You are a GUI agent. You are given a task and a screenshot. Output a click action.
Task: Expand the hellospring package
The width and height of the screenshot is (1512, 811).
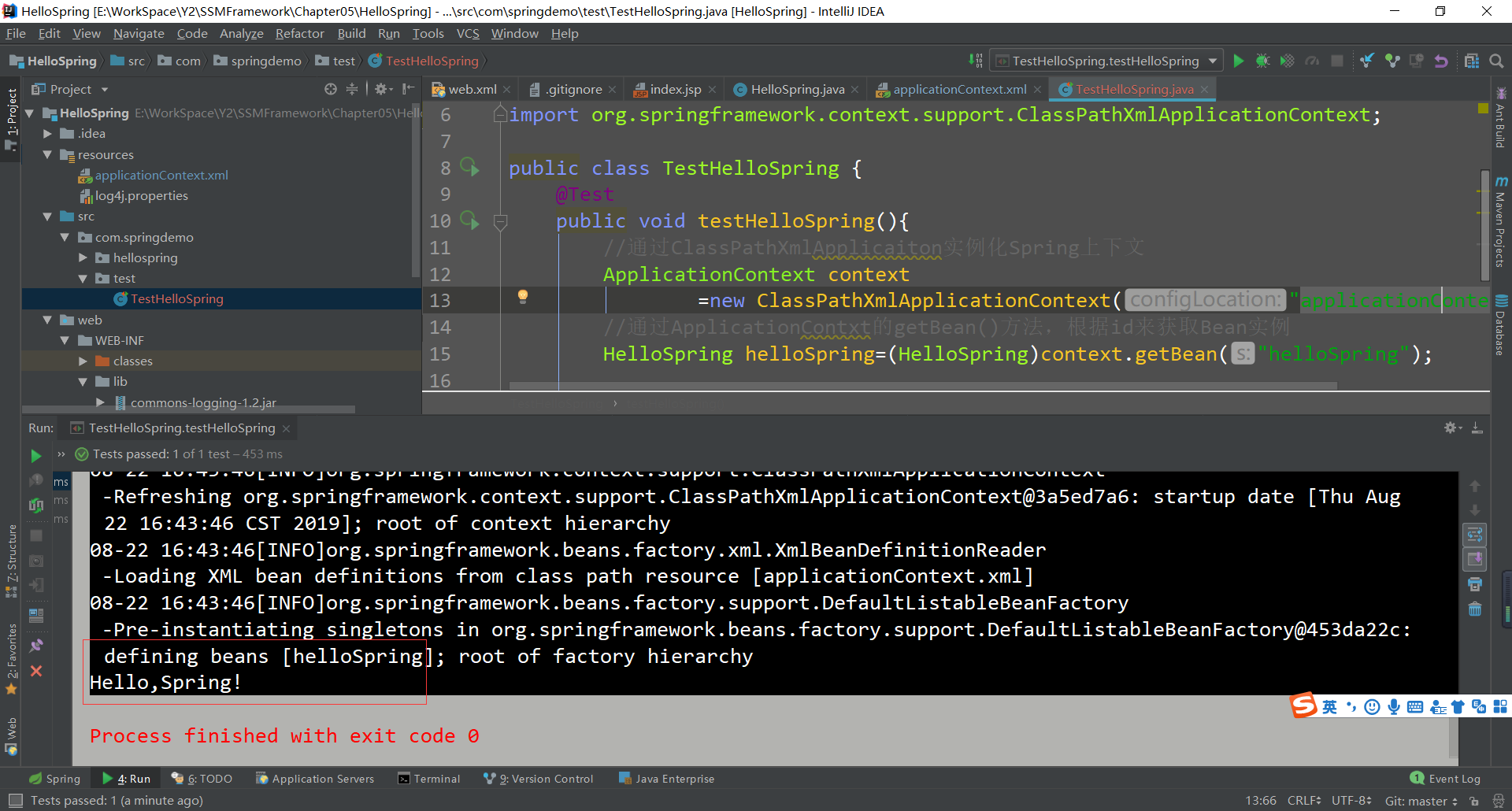[x=83, y=257]
